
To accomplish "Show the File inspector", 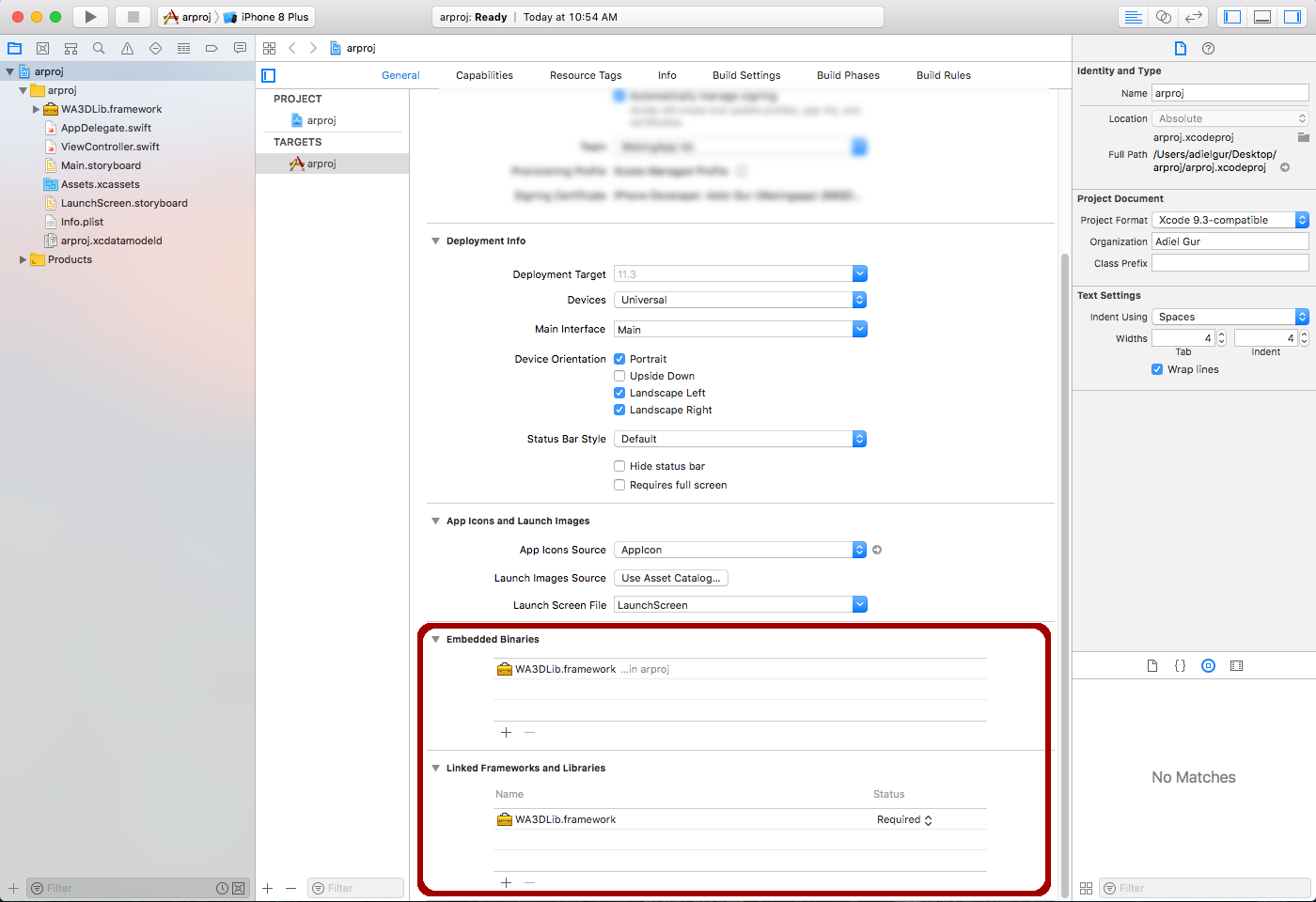I will click(x=1181, y=48).
